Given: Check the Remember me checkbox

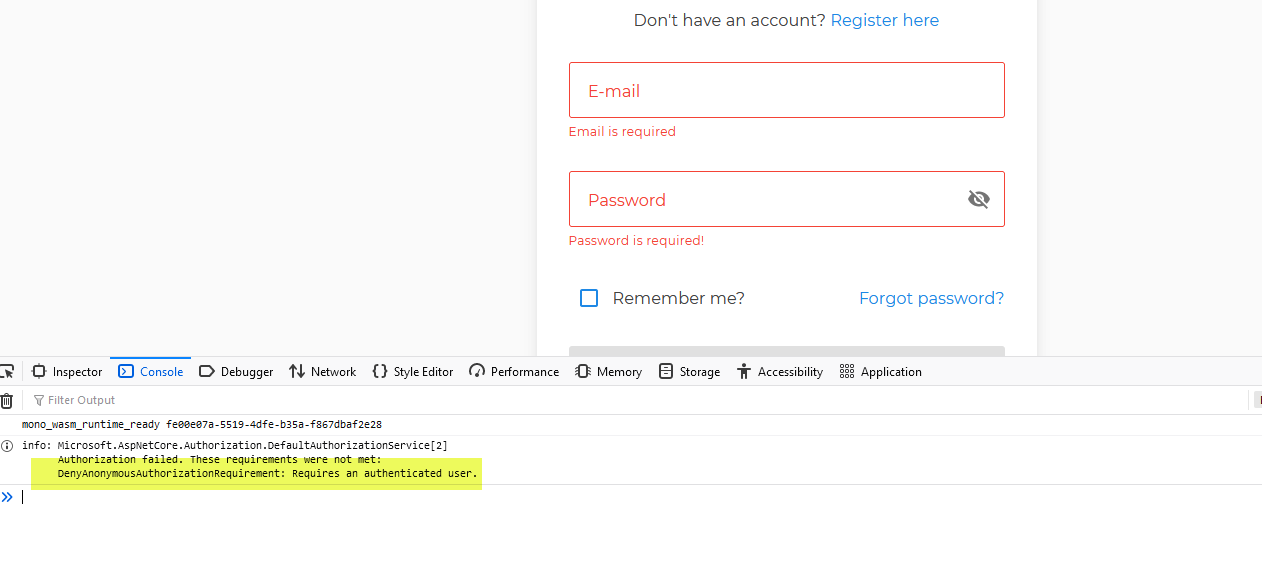Looking at the screenshot, I should pyautogui.click(x=589, y=298).
